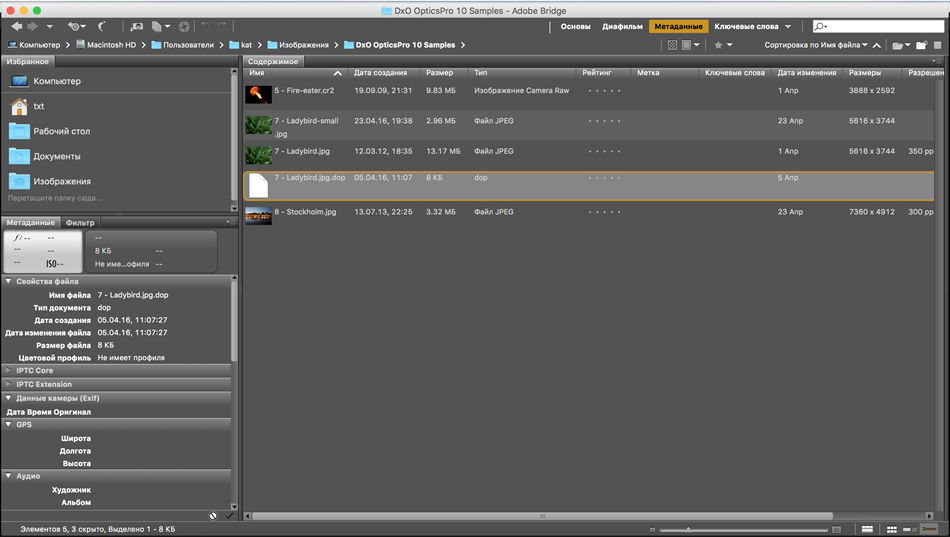Click larger thumbnail size icon
The image size is (950, 537).
pyautogui.click(x=836, y=530)
